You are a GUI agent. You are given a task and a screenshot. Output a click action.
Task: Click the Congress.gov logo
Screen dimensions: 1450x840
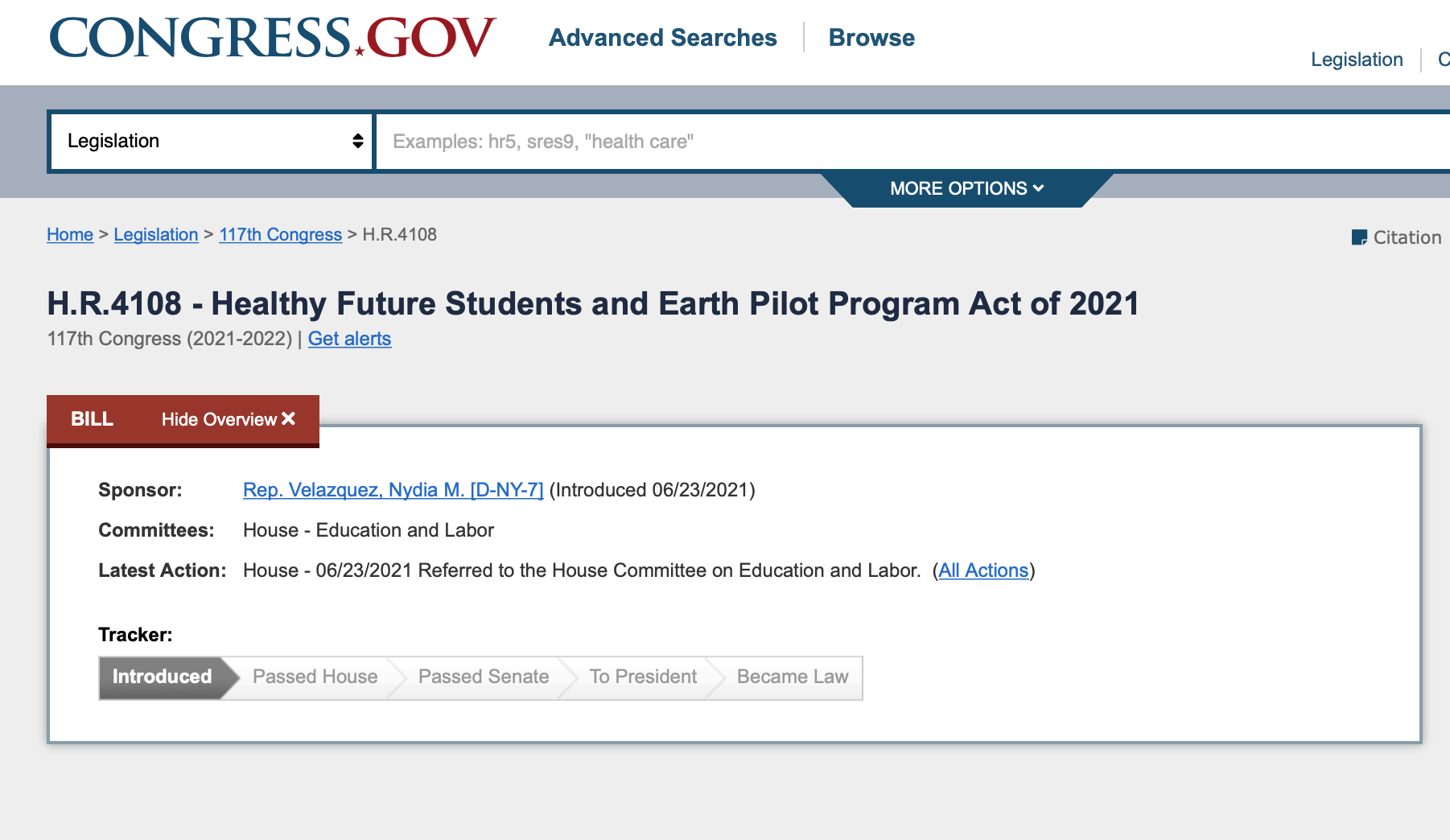(272, 38)
